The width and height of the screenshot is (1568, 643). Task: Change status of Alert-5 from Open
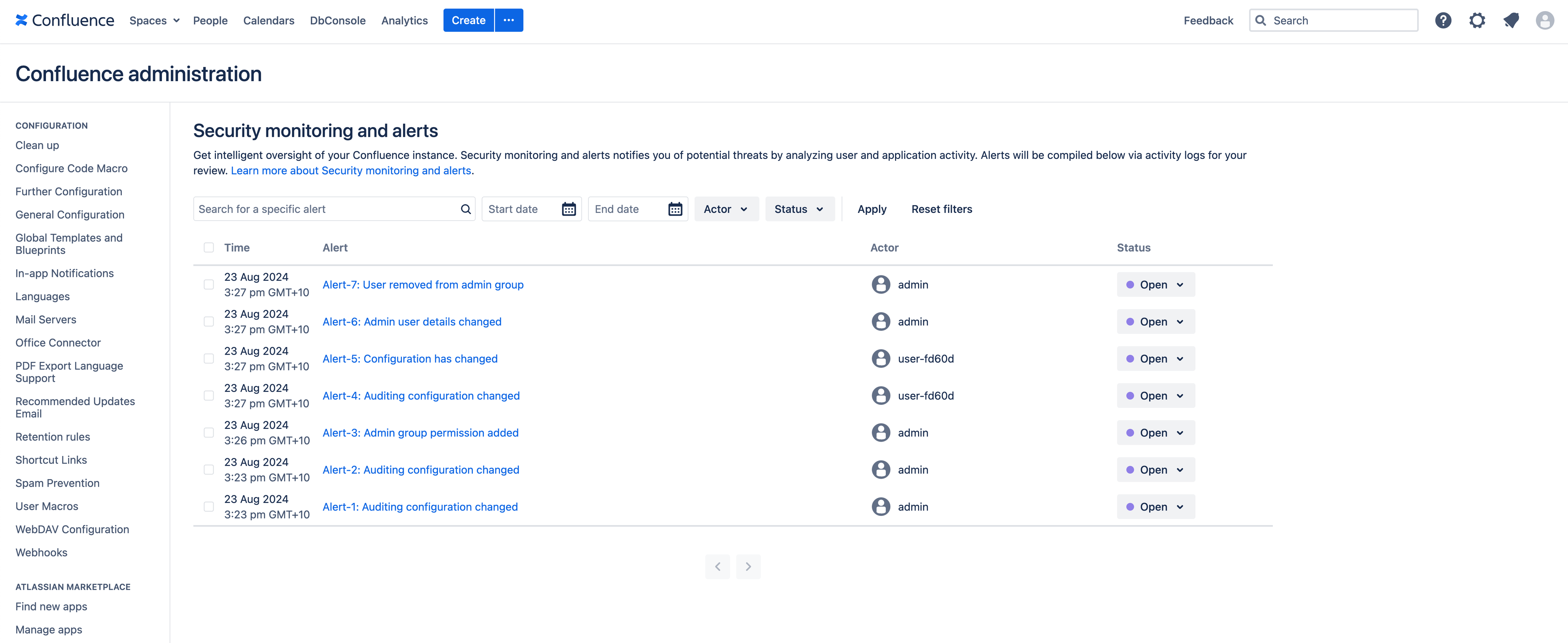(x=1155, y=358)
